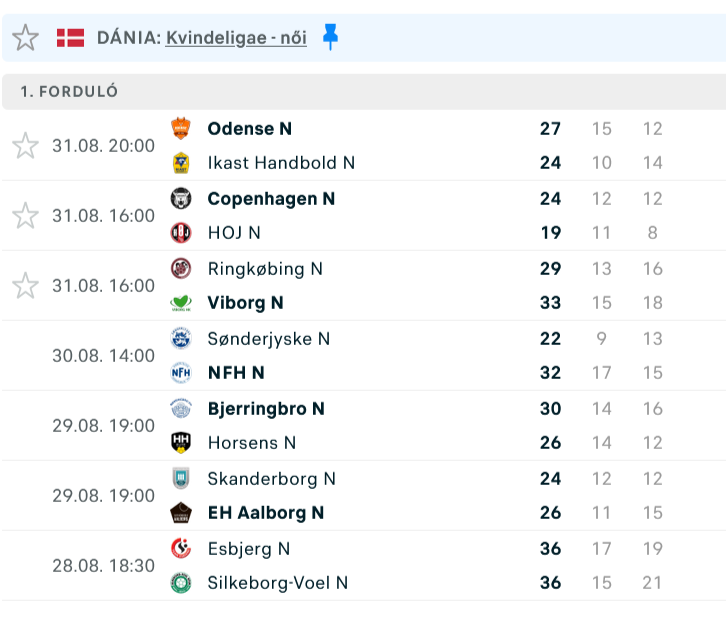The height and width of the screenshot is (633, 726).
Task: Click the Skanderborg N team logo
Action: [180, 478]
